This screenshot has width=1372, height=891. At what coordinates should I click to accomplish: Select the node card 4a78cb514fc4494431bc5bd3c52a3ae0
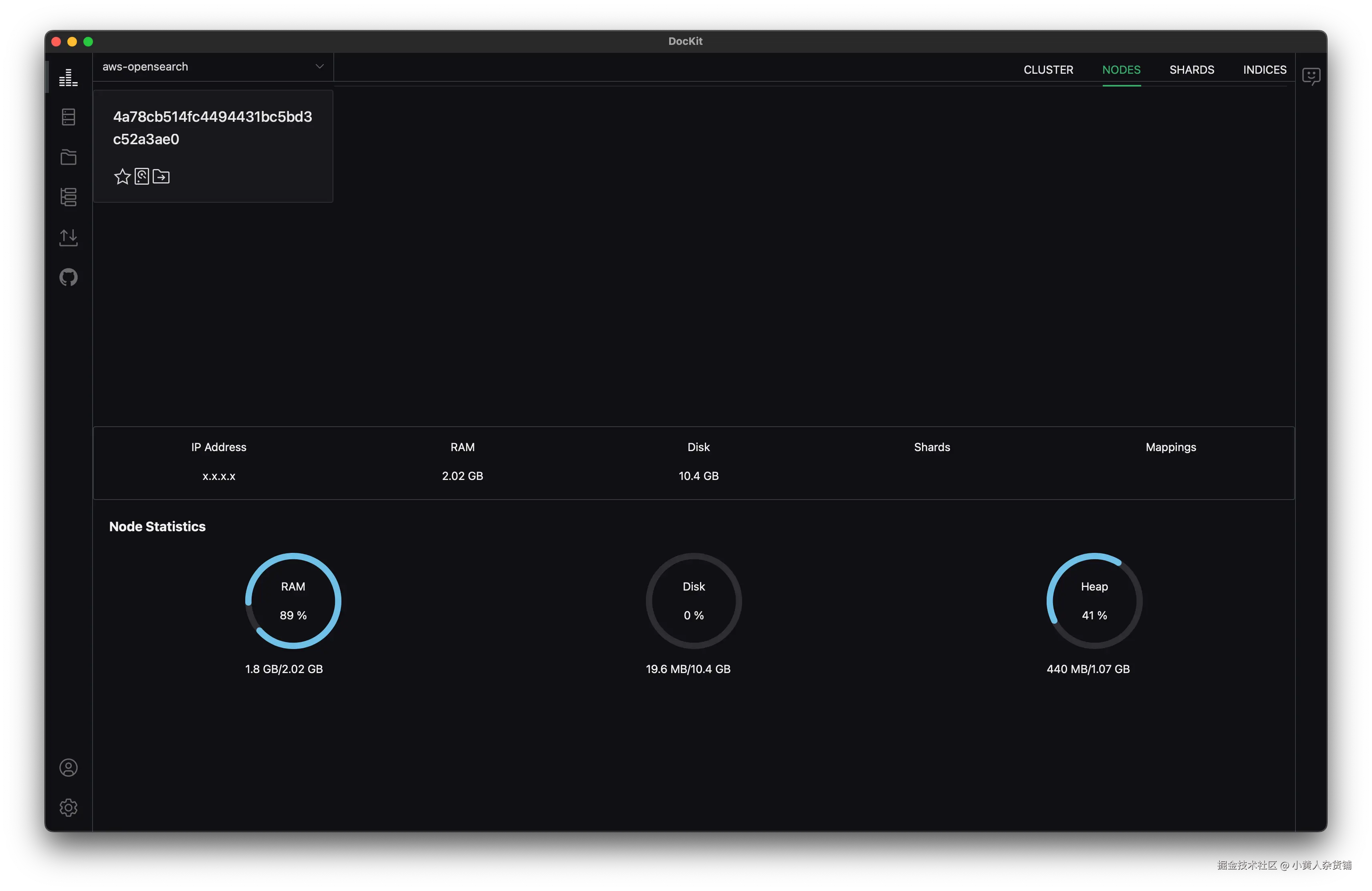click(x=212, y=128)
